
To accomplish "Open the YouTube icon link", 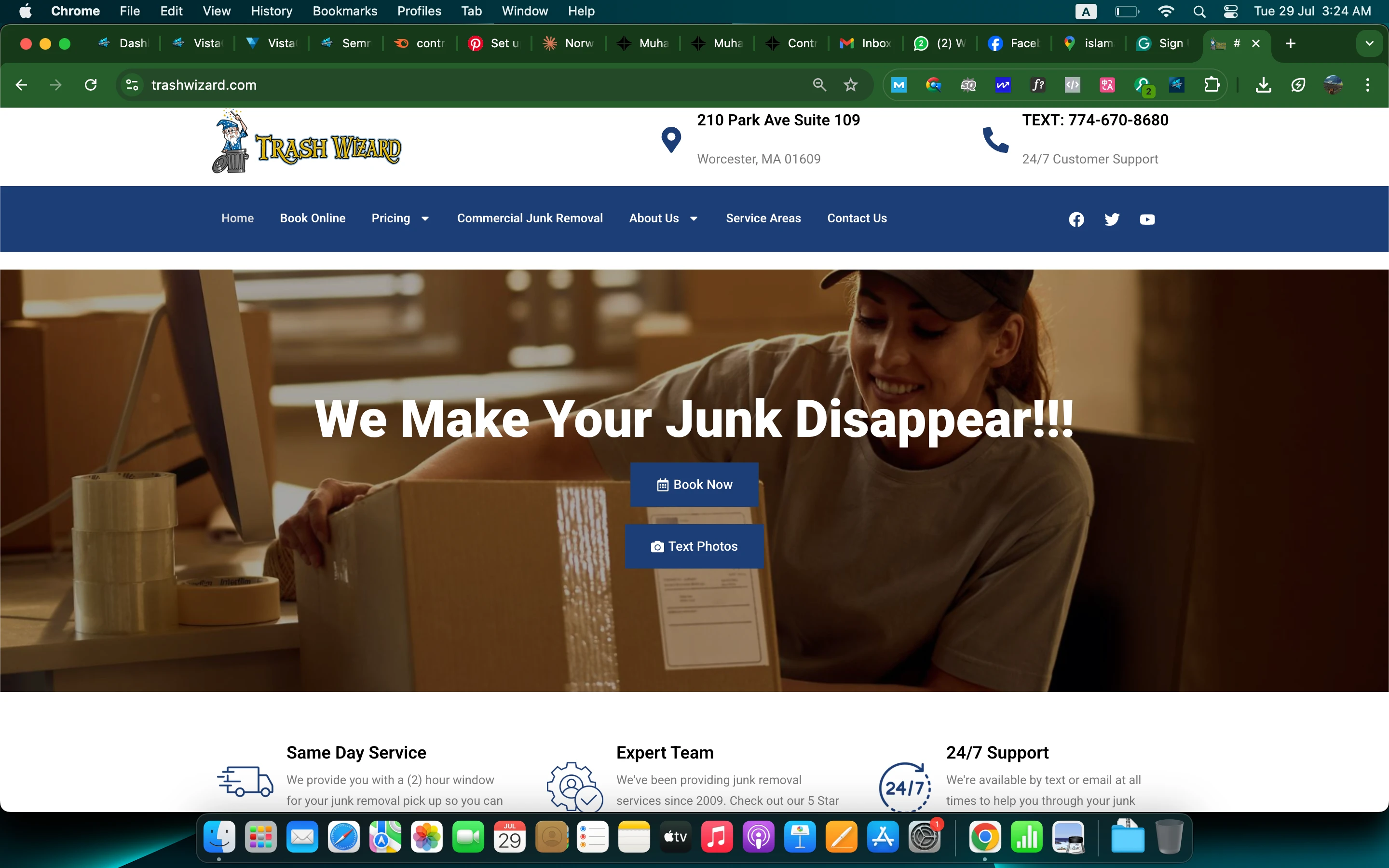I will point(1147,219).
